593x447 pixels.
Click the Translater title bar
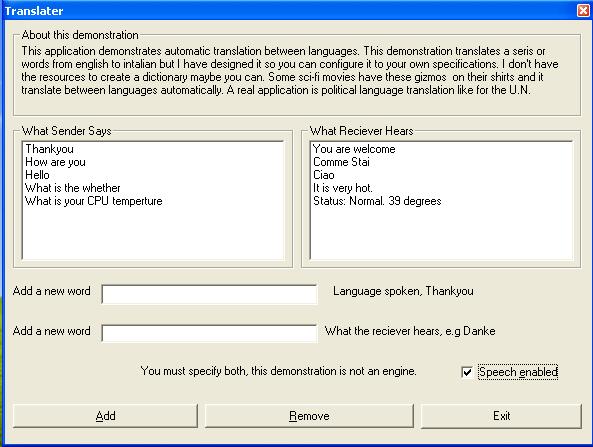pos(287,10)
